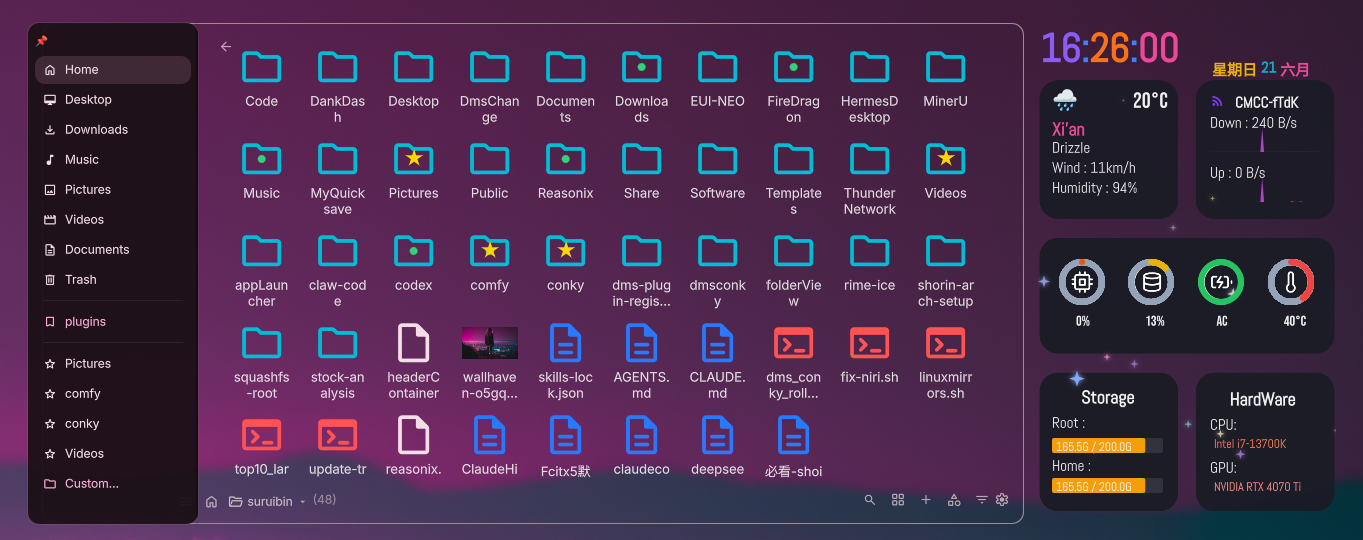Screen dimensions: 1363x540
Task: Select the CLAUDE.md file
Action: [x=718, y=362]
